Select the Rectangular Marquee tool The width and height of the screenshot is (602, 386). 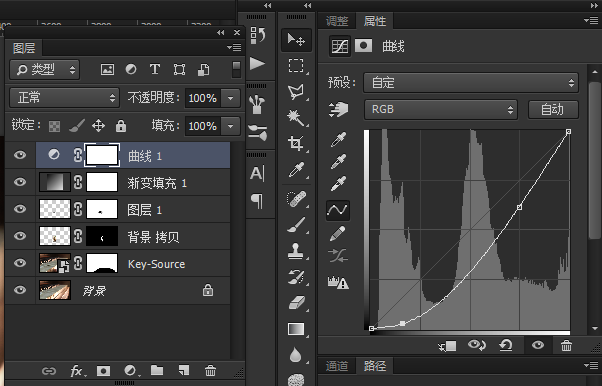point(296,66)
